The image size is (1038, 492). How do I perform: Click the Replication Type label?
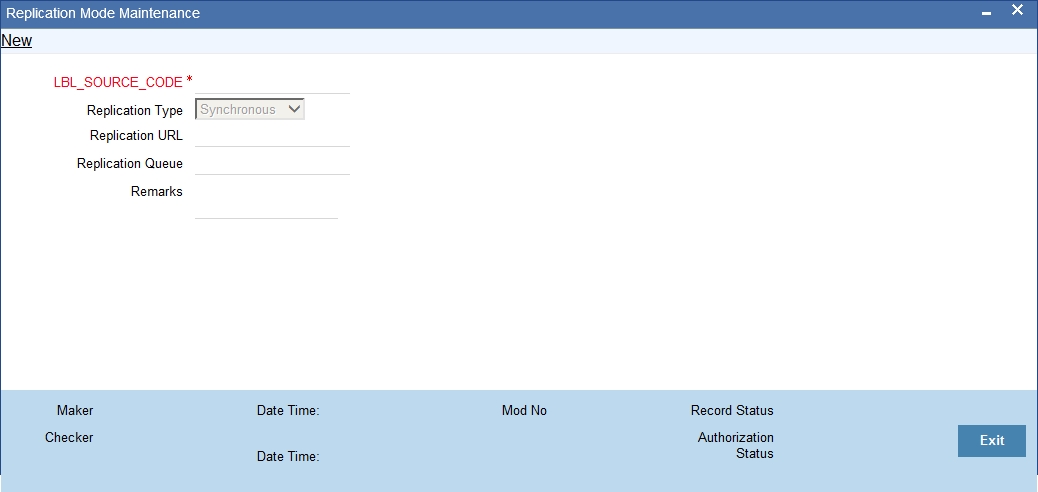point(135,111)
